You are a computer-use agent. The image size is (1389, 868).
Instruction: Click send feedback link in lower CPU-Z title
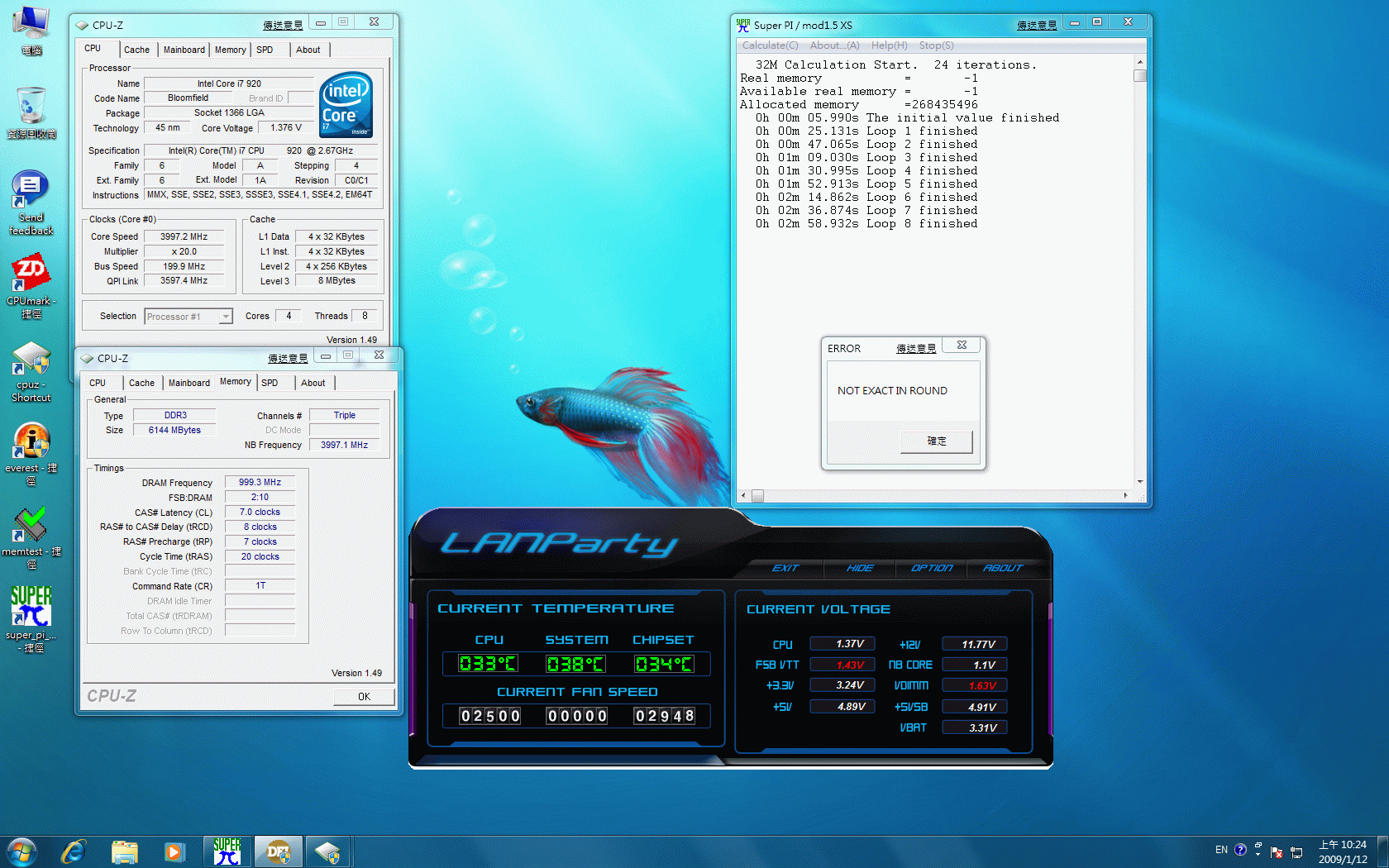tap(288, 359)
